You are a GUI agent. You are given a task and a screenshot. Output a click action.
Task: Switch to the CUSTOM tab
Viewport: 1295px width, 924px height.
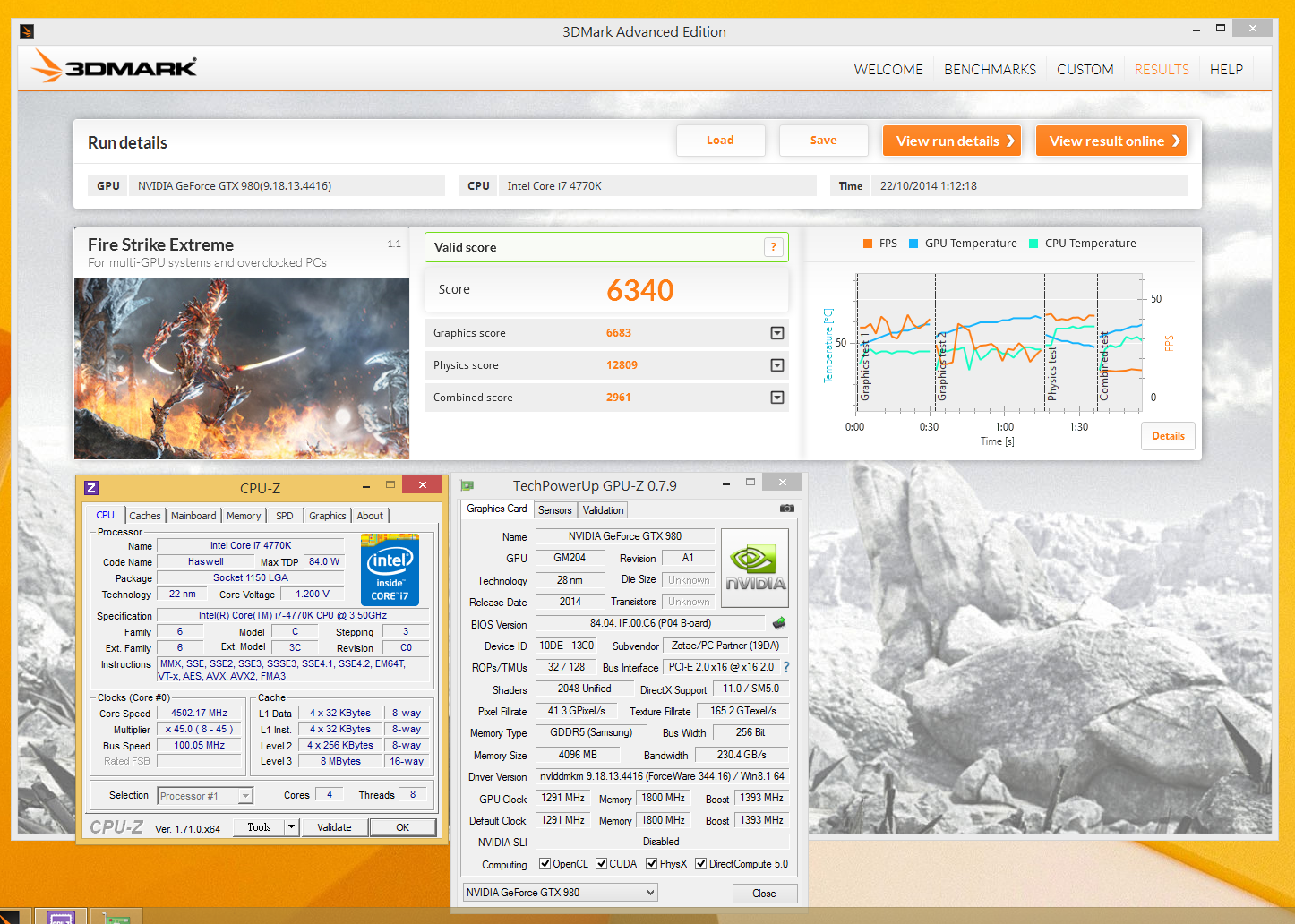1085,70
